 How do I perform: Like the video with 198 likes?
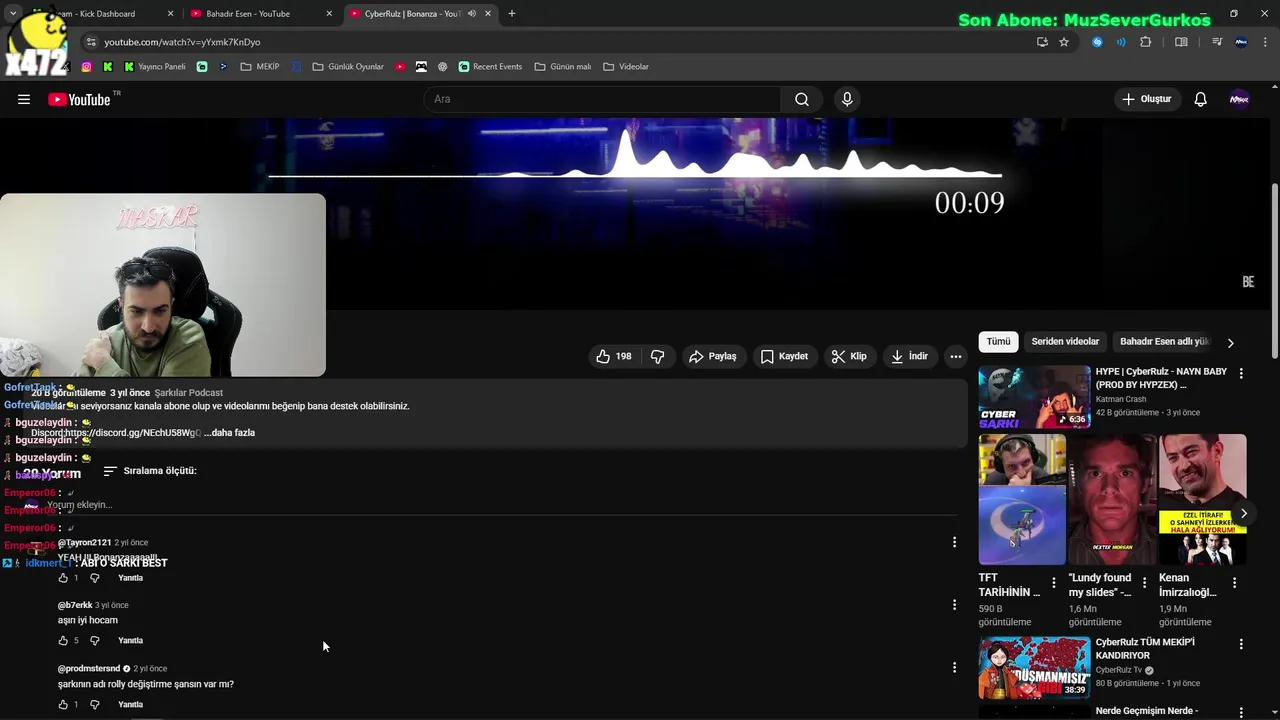coord(613,356)
